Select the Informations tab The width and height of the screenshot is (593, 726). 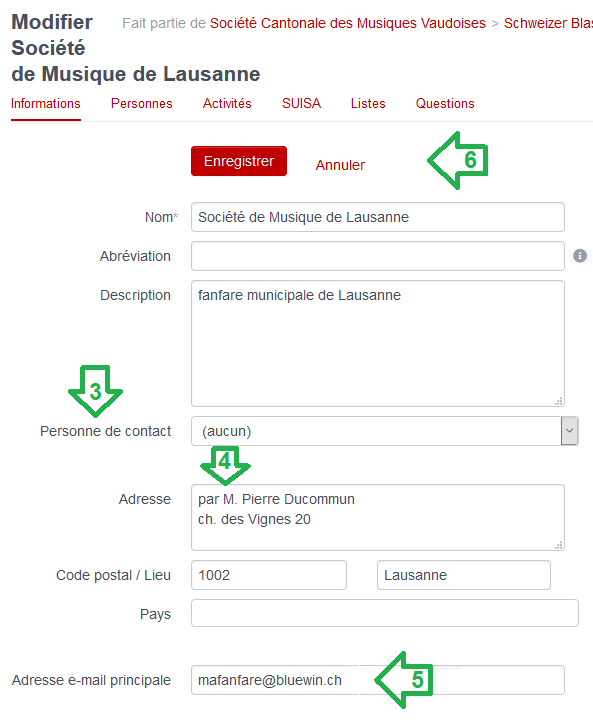[x=46, y=103]
